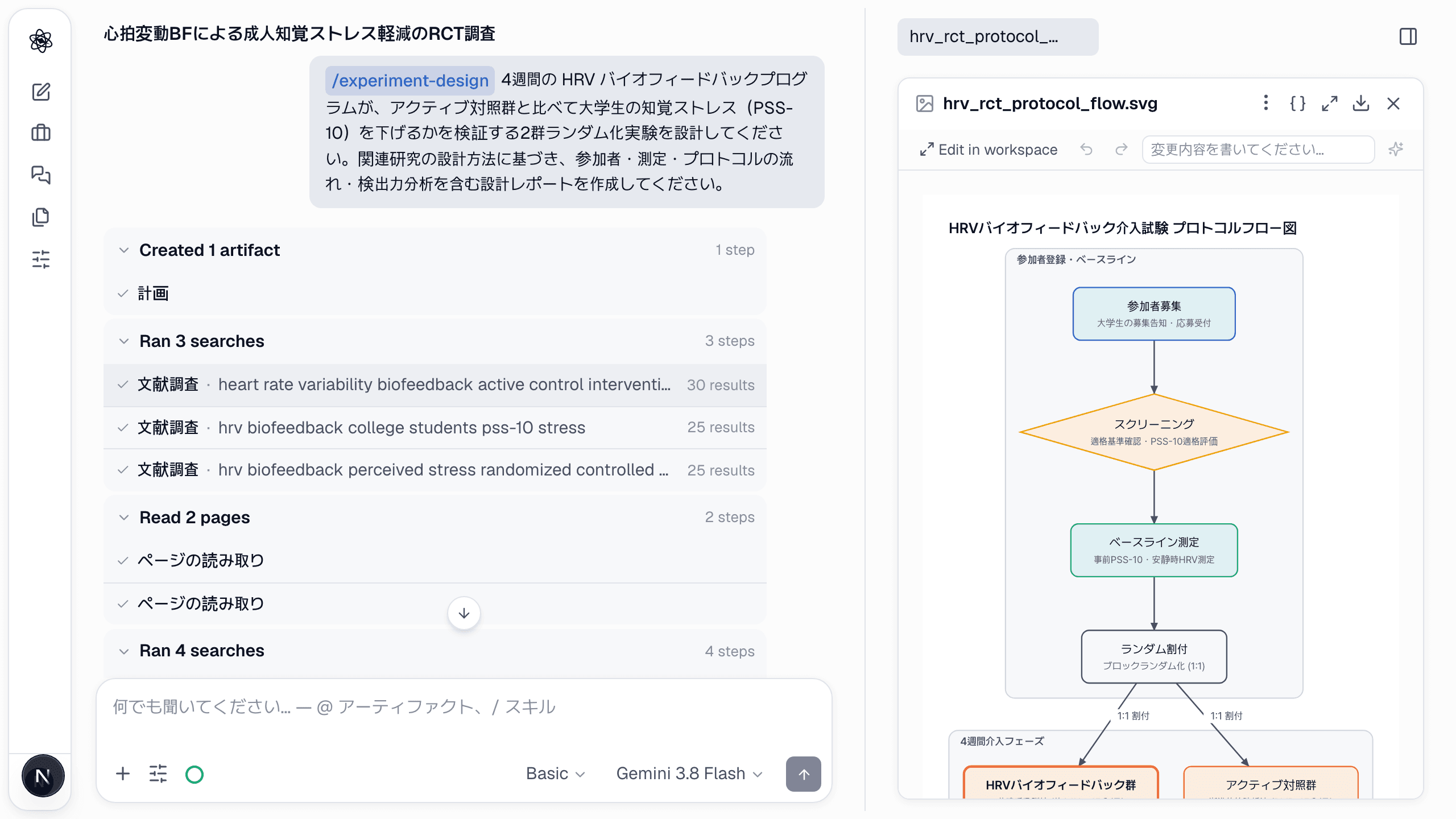Click the 参加者募集 node in flowchart
1456x819 pixels.
point(1154,314)
